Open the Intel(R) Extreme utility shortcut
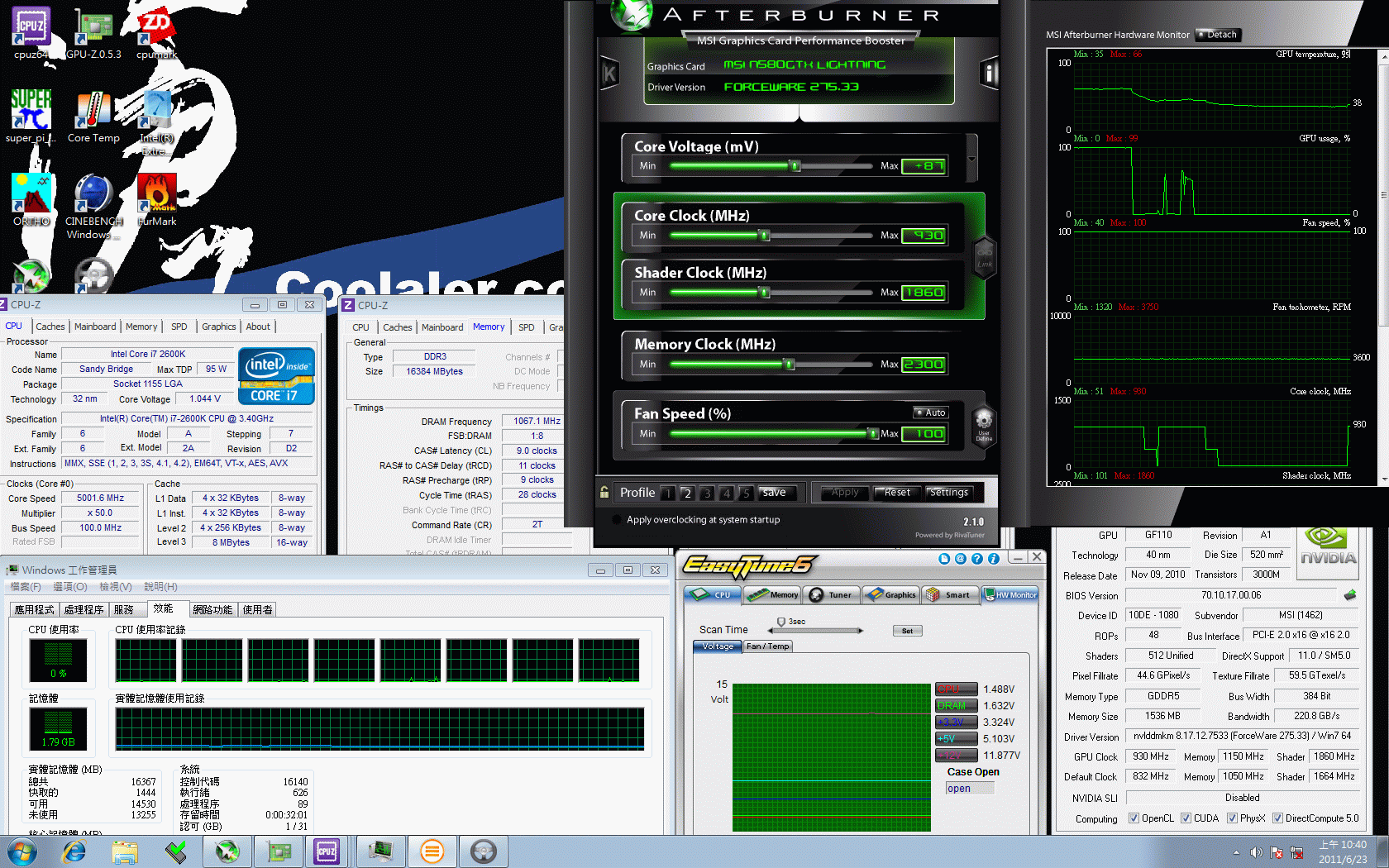The height and width of the screenshot is (868, 1389). pos(157,122)
